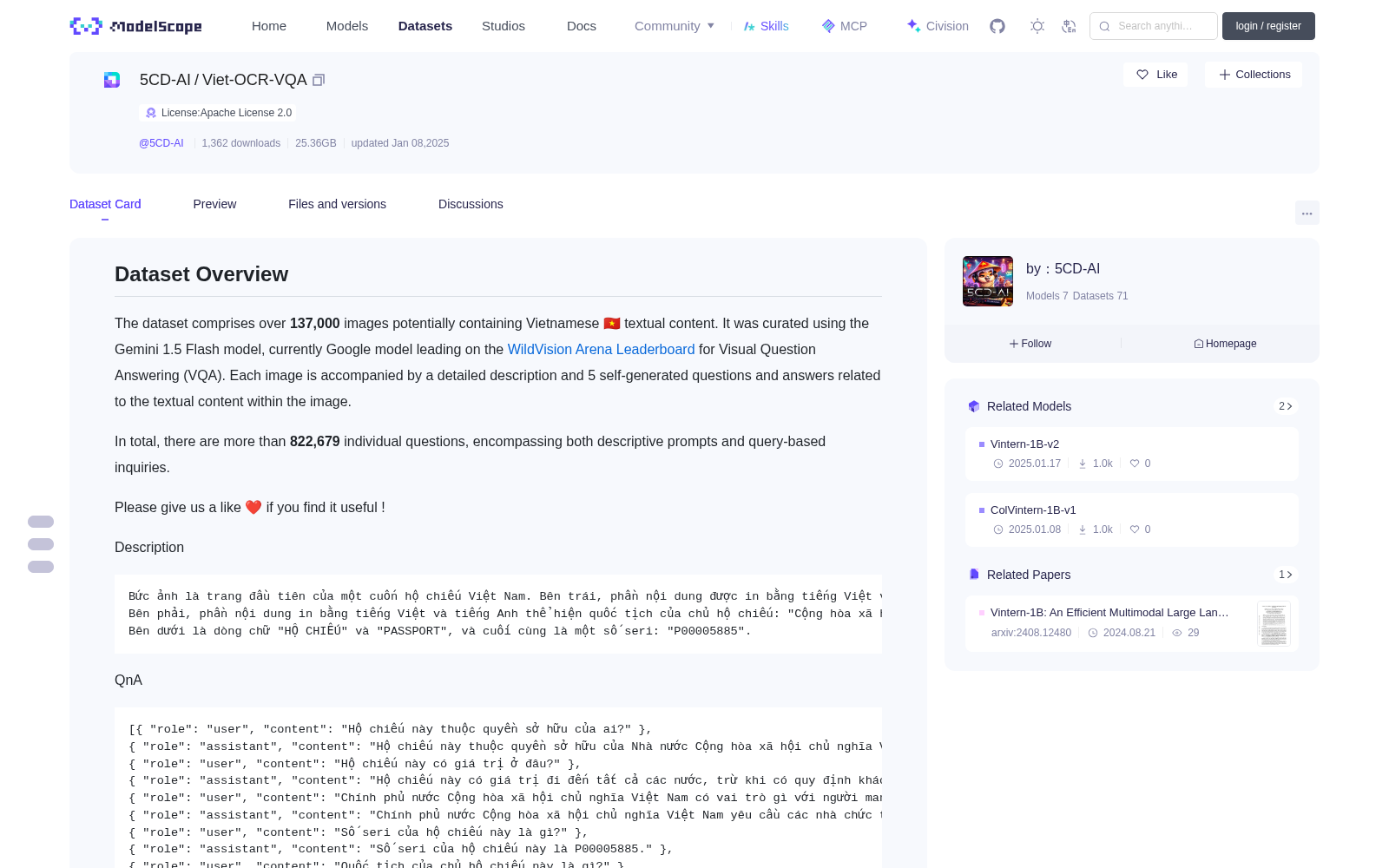
Task: Click the MCP diamond icon
Action: [x=828, y=26]
